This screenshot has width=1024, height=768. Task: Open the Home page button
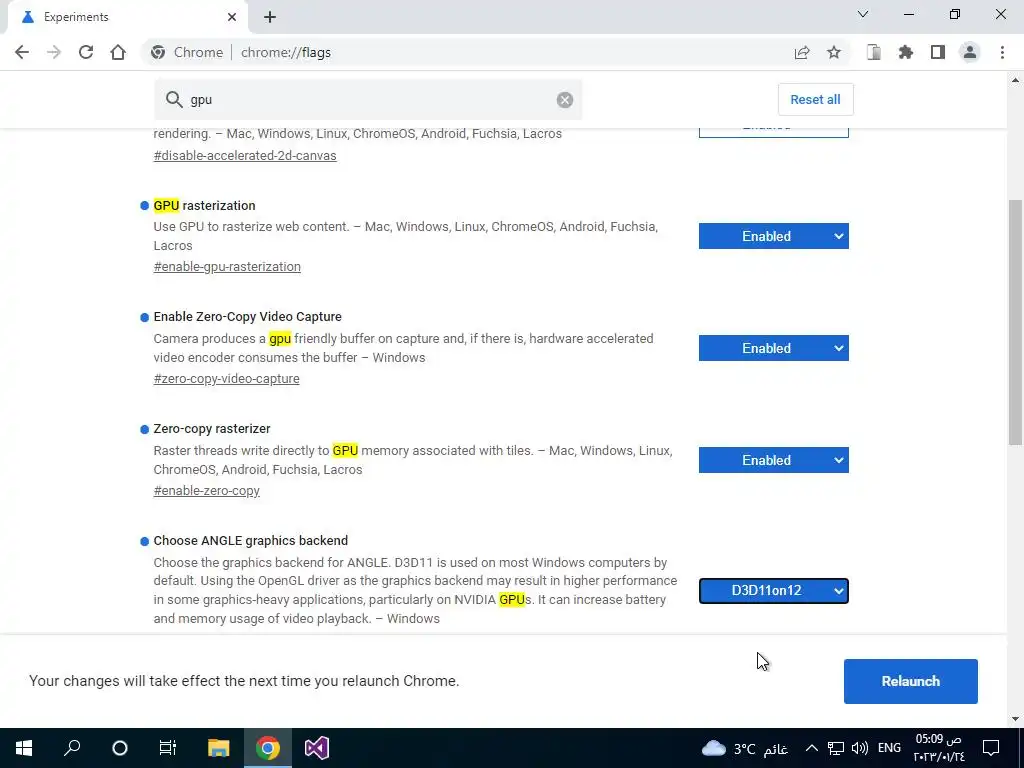(118, 52)
